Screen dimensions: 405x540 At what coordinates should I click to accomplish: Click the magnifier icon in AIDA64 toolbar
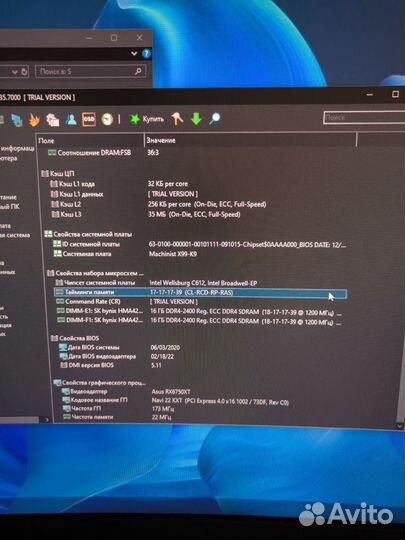215,118
